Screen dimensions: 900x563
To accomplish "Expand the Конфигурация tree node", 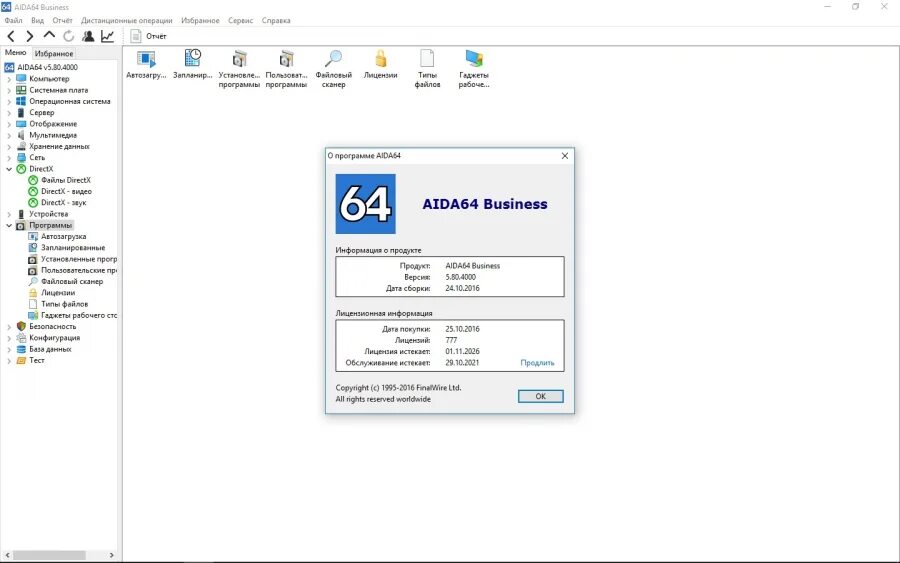I will tap(9, 338).
